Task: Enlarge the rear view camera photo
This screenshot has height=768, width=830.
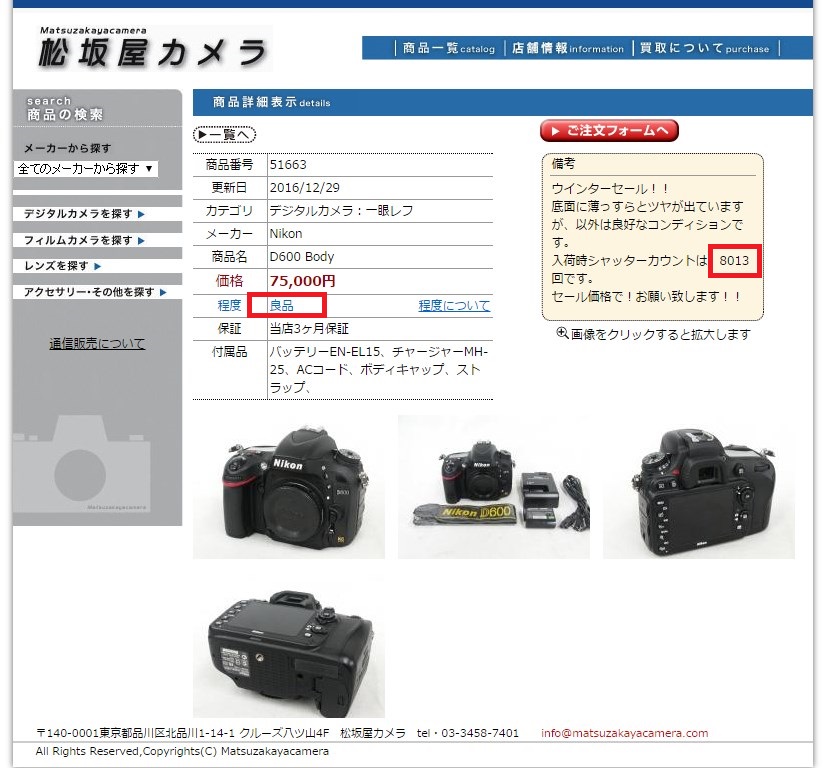Action: [699, 487]
